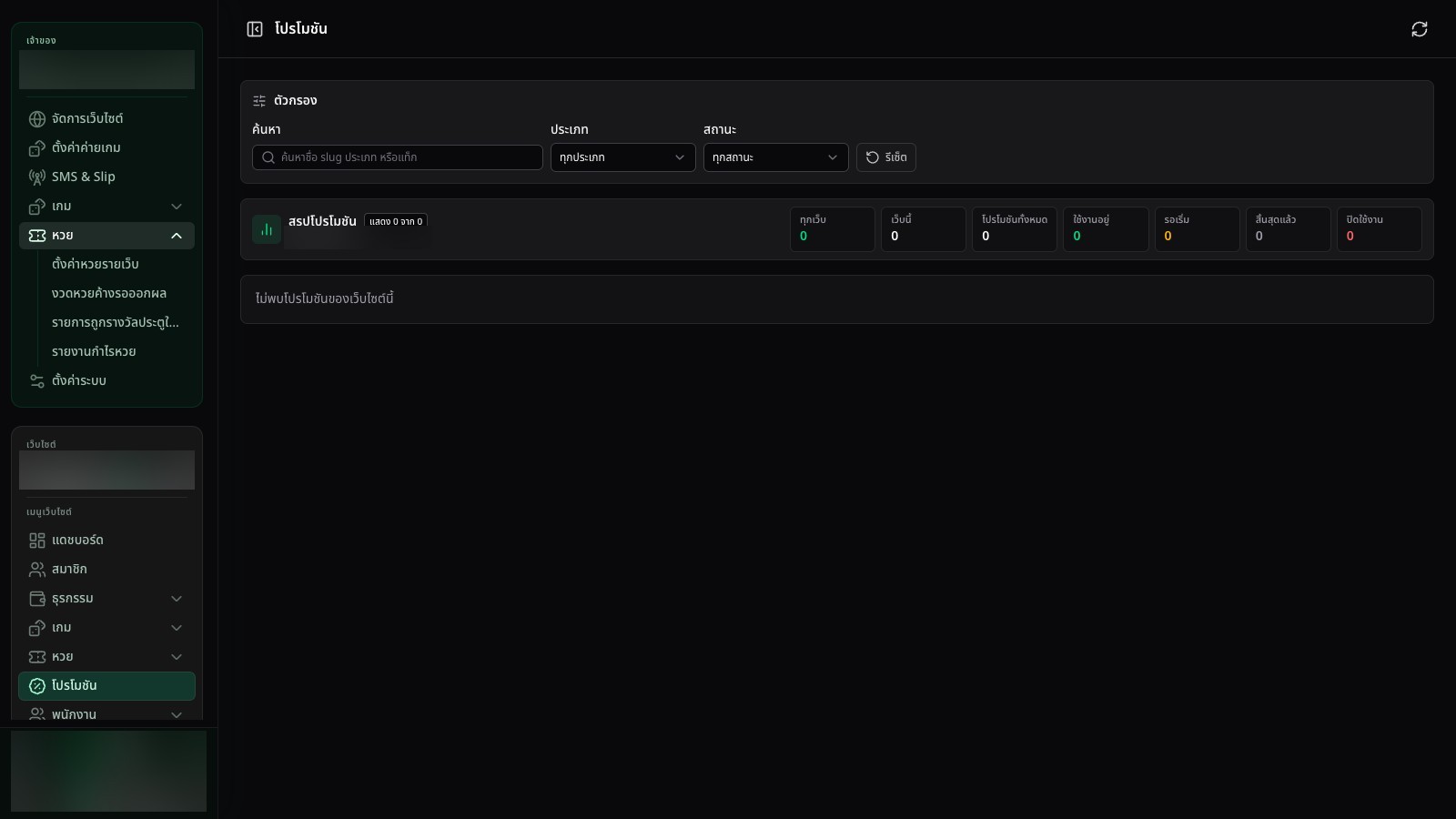Expand the ธุรกรรม menu chevron
The height and width of the screenshot is (819, 1456).
point(177,599)
